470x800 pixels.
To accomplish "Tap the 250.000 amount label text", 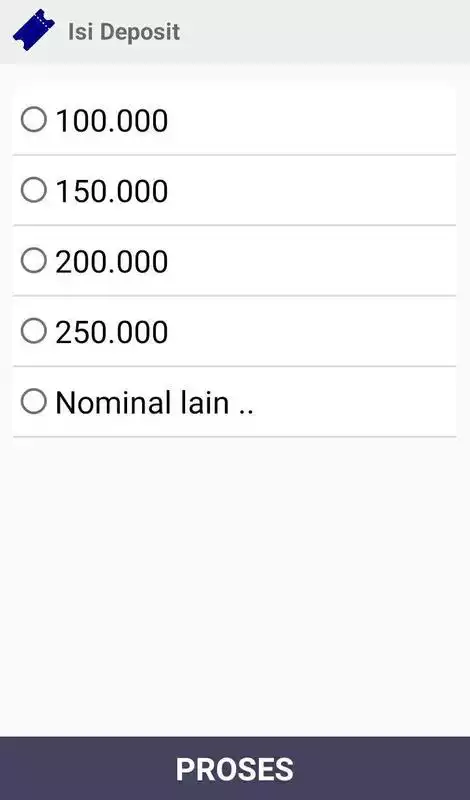I will (x=112, y=332).
